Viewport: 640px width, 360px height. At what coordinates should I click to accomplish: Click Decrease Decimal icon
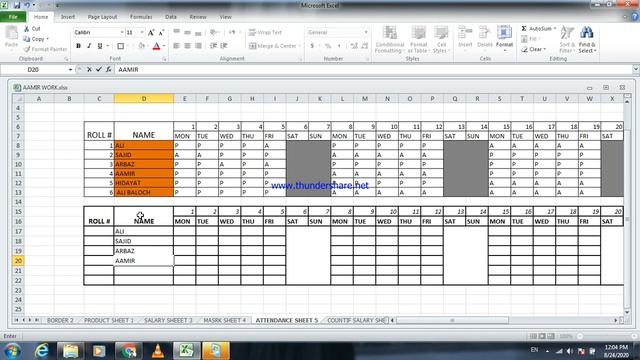coord(364,46)
